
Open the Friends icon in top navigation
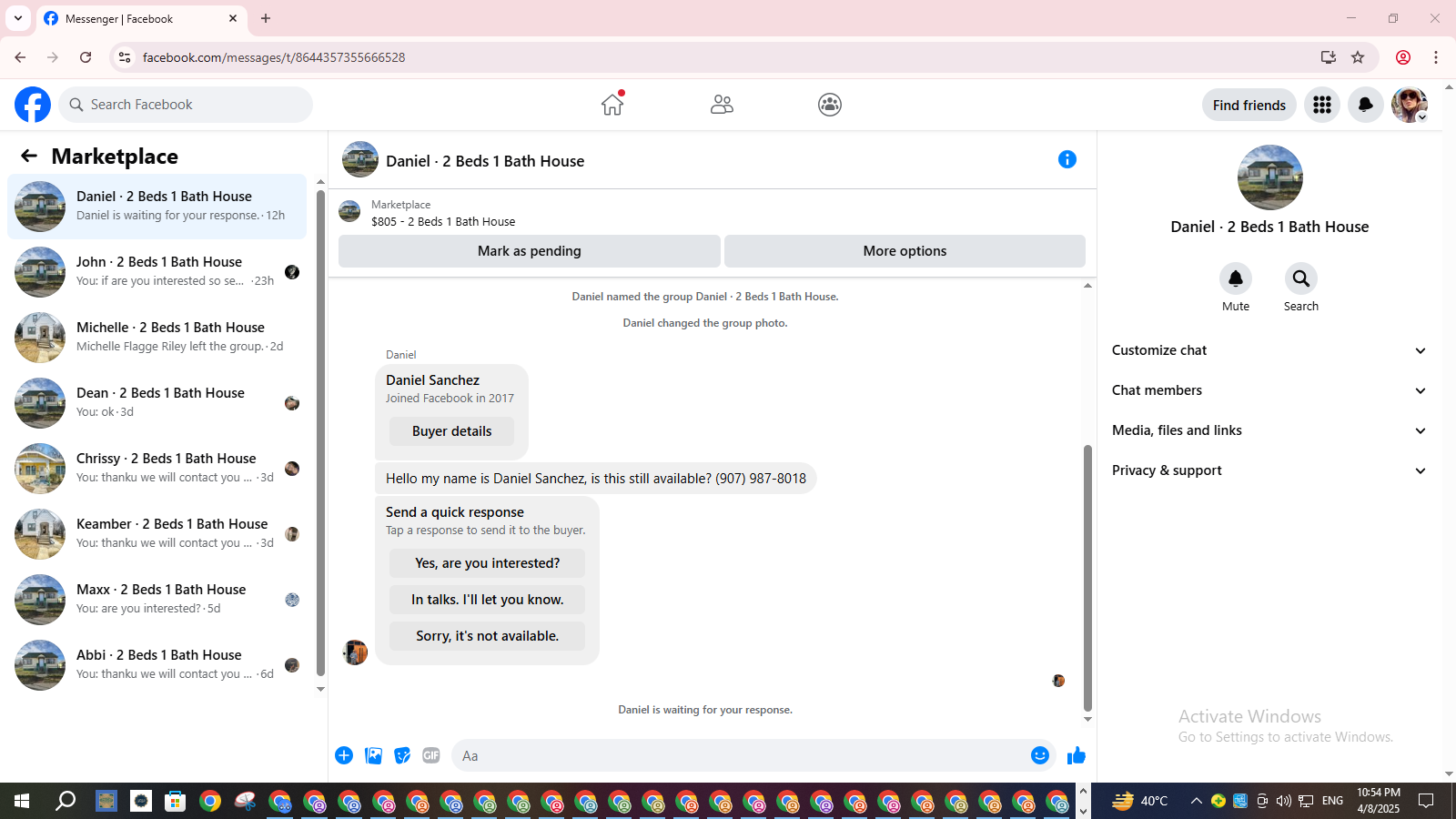point(722,105)
